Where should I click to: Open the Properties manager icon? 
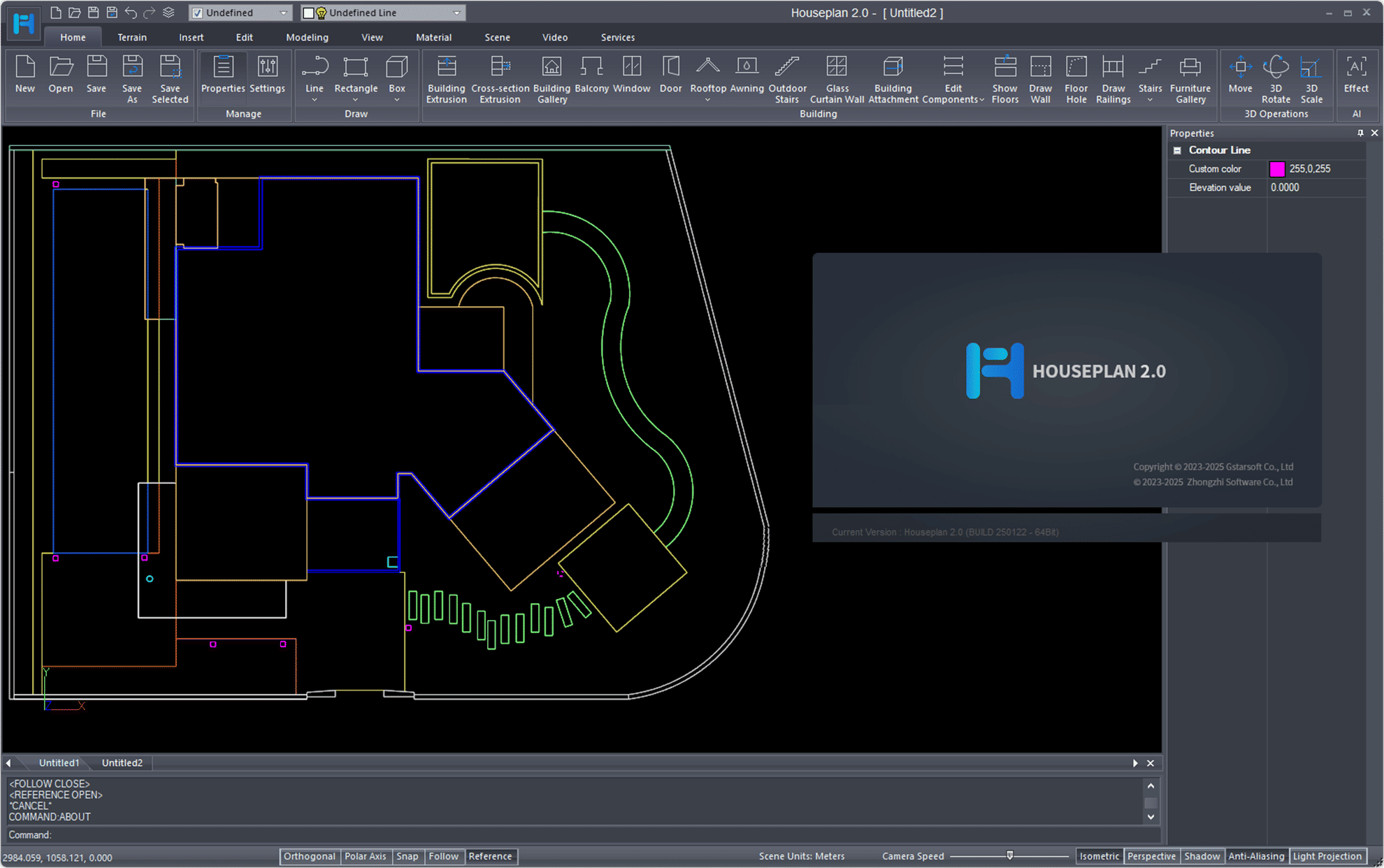(x=223, y=74)
